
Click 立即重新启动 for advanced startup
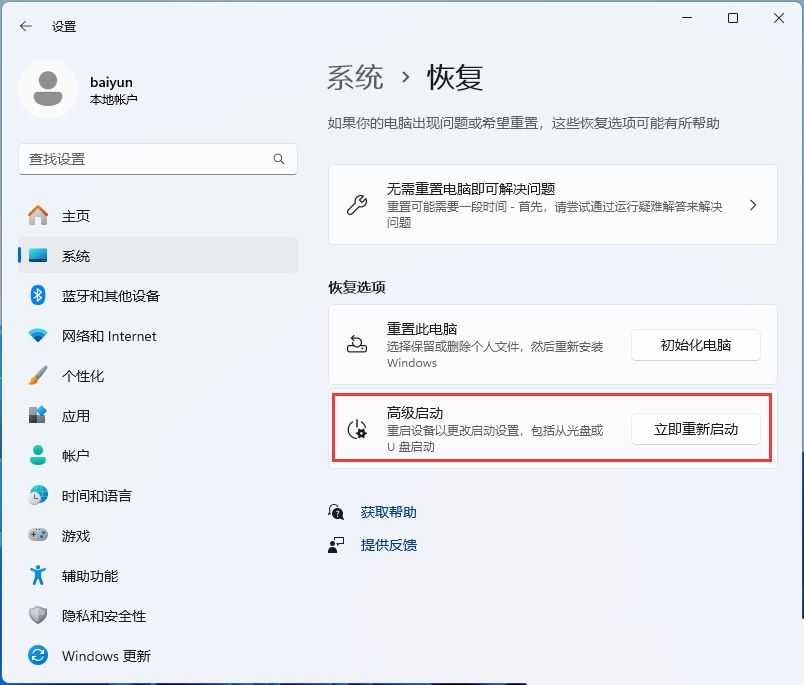(694, 429)
